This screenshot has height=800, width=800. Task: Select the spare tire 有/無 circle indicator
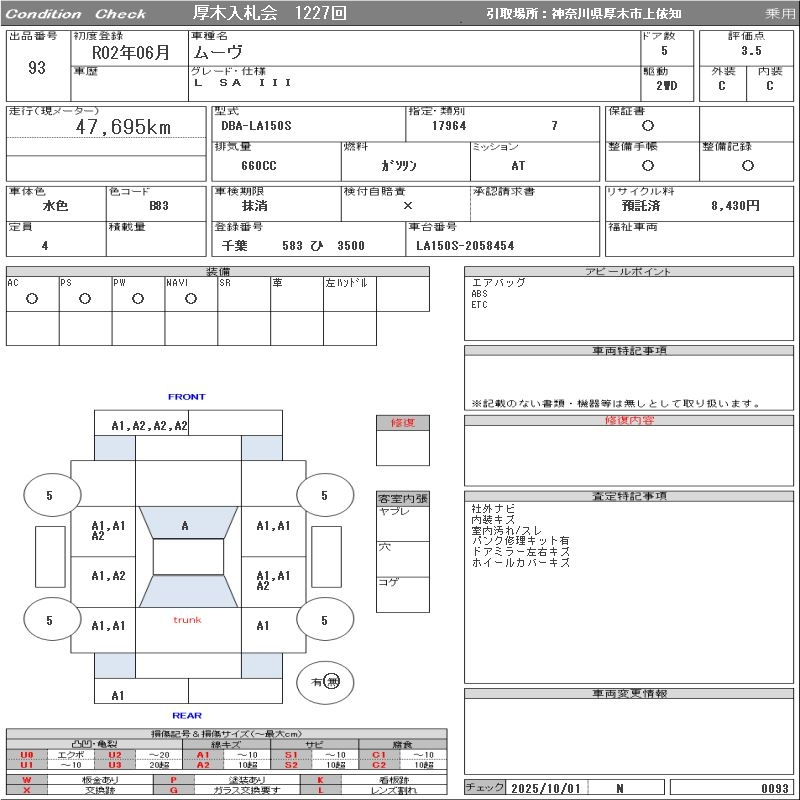325,681
